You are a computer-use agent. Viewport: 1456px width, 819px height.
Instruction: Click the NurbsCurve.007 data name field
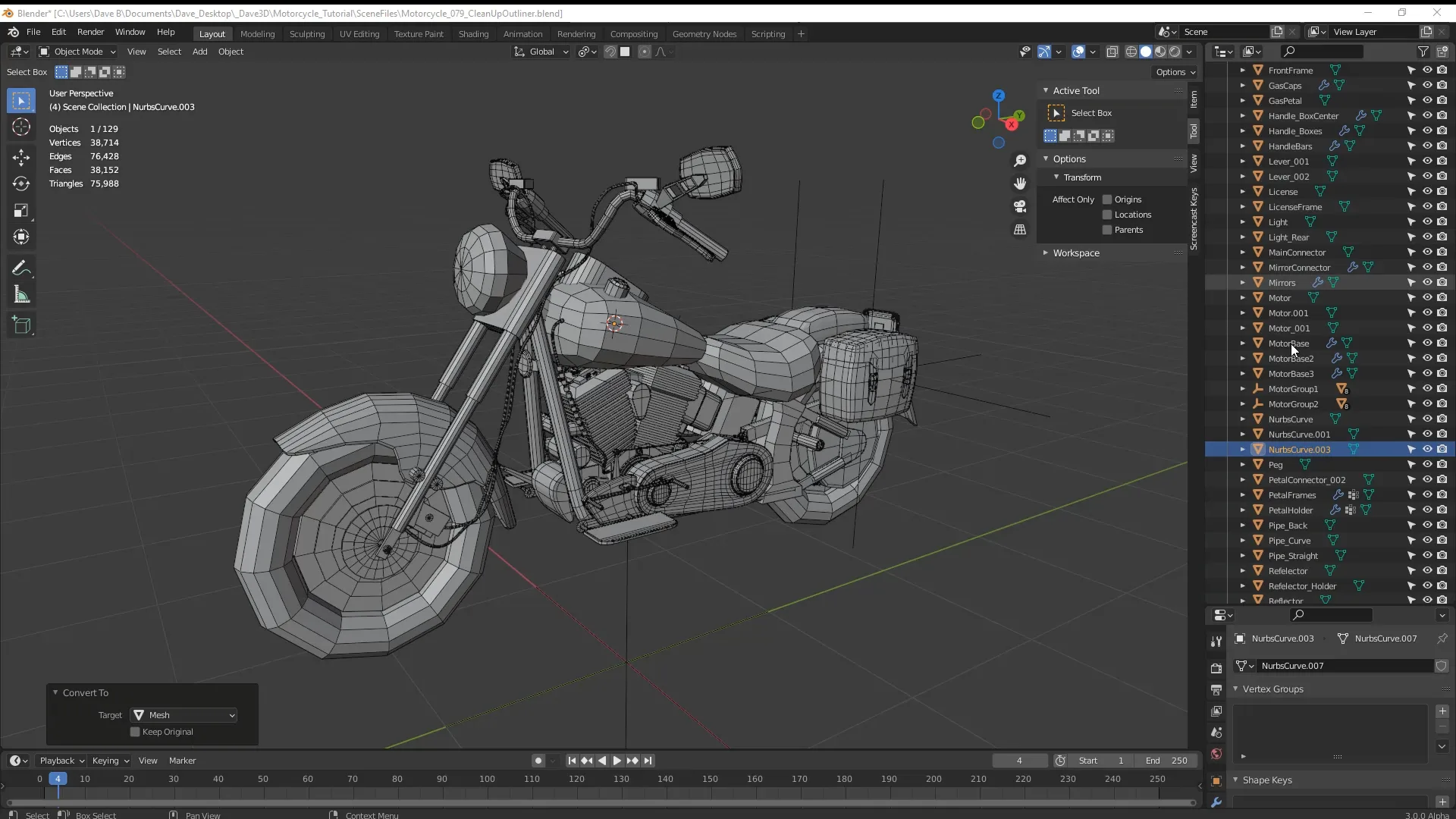point(1342,666)
